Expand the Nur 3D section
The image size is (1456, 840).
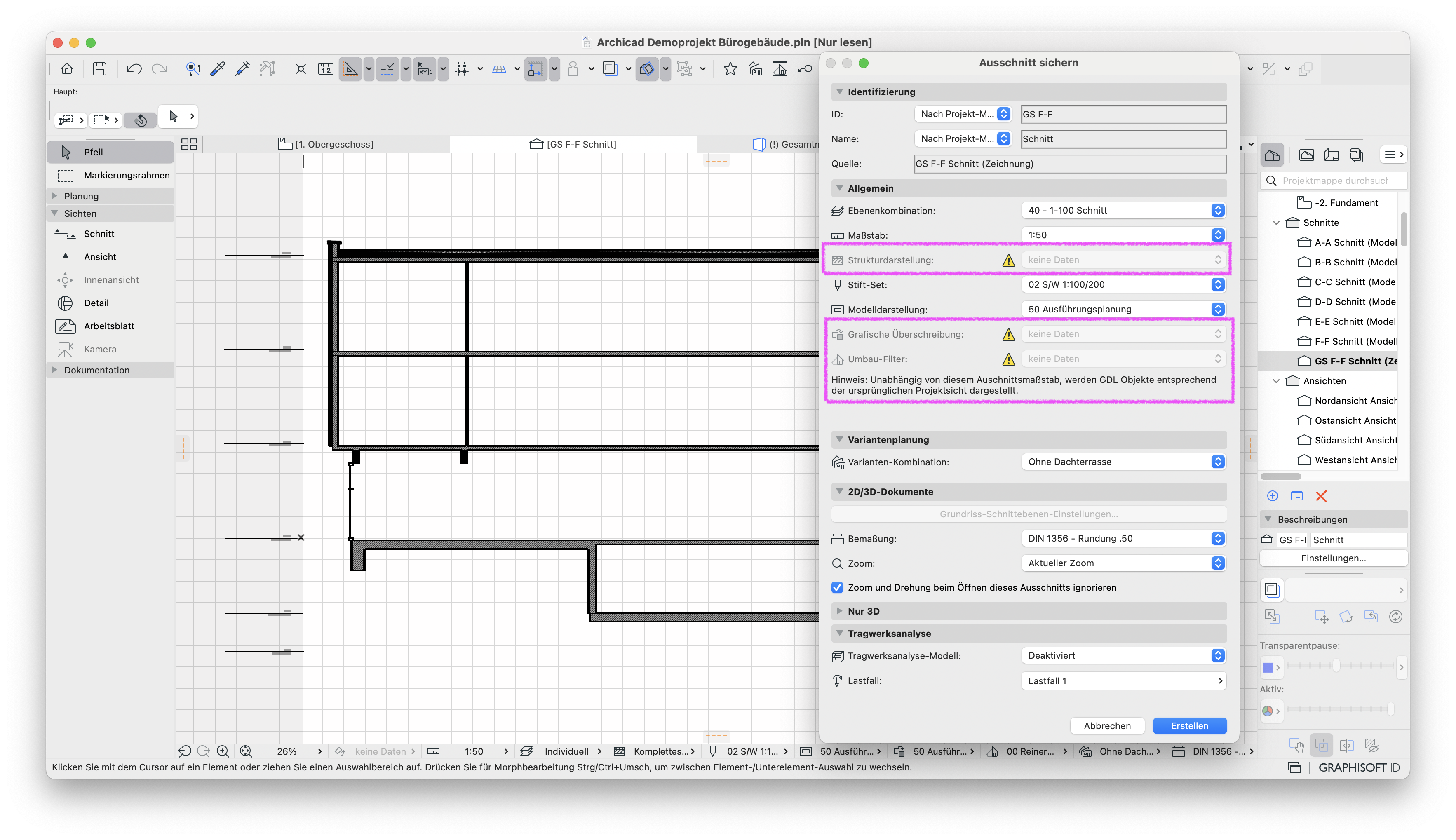pos(840,611)
